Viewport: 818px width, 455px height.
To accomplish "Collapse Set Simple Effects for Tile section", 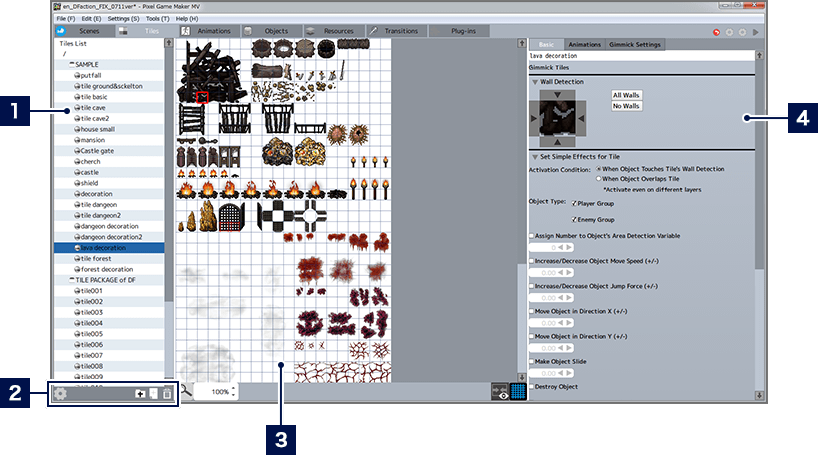I will click(535, 157).
